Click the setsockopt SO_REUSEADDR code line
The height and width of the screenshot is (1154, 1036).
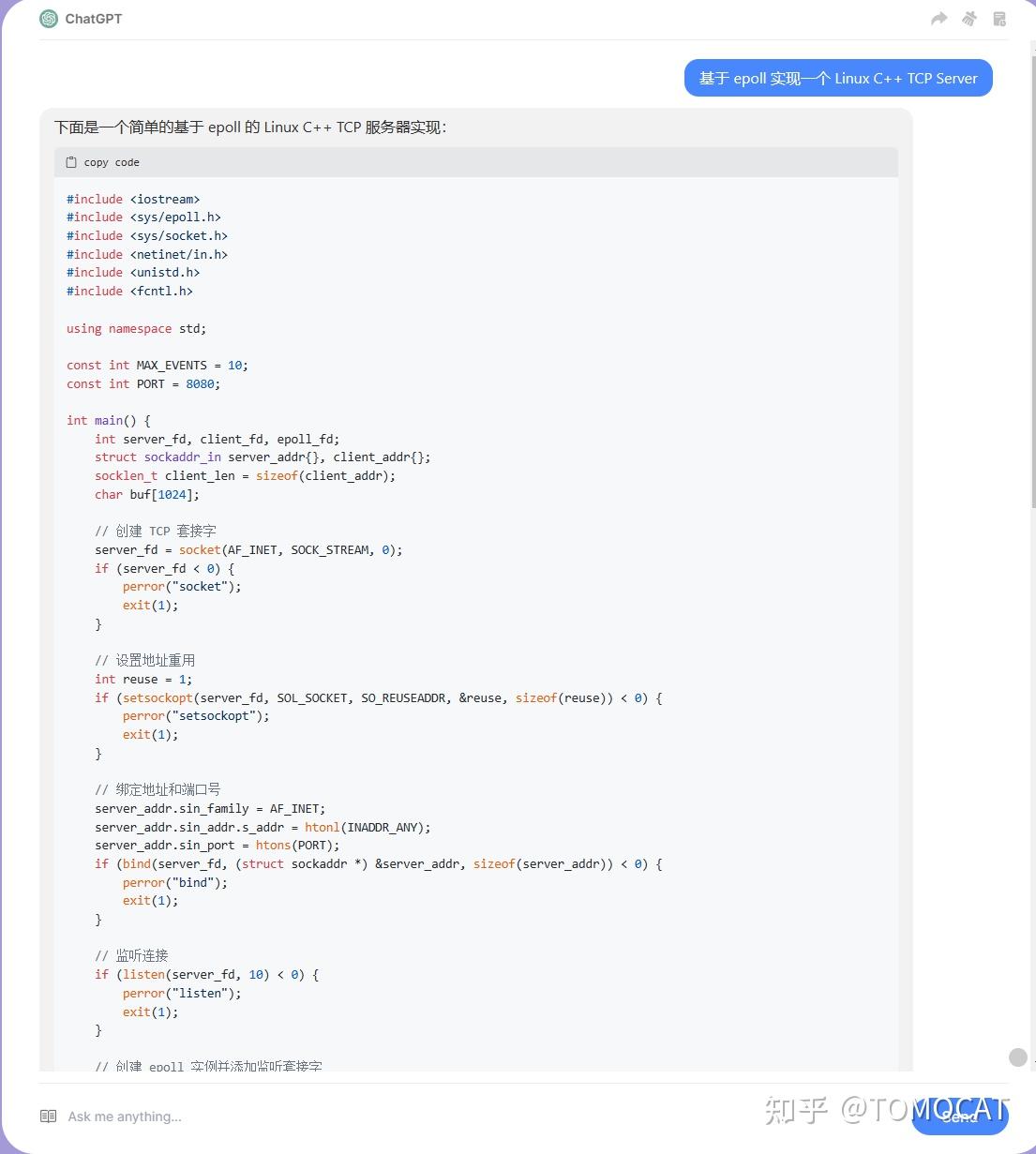378,697
